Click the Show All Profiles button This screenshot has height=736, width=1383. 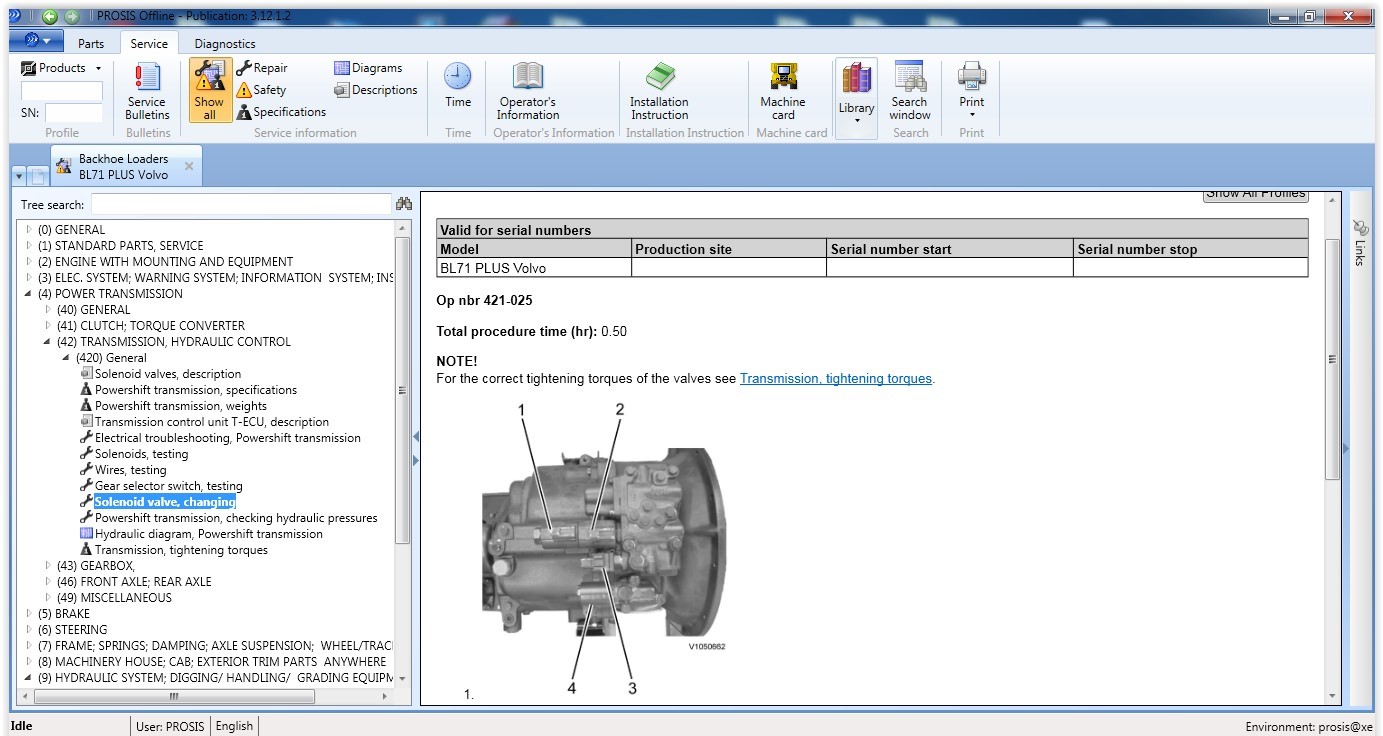point(1255,195)
